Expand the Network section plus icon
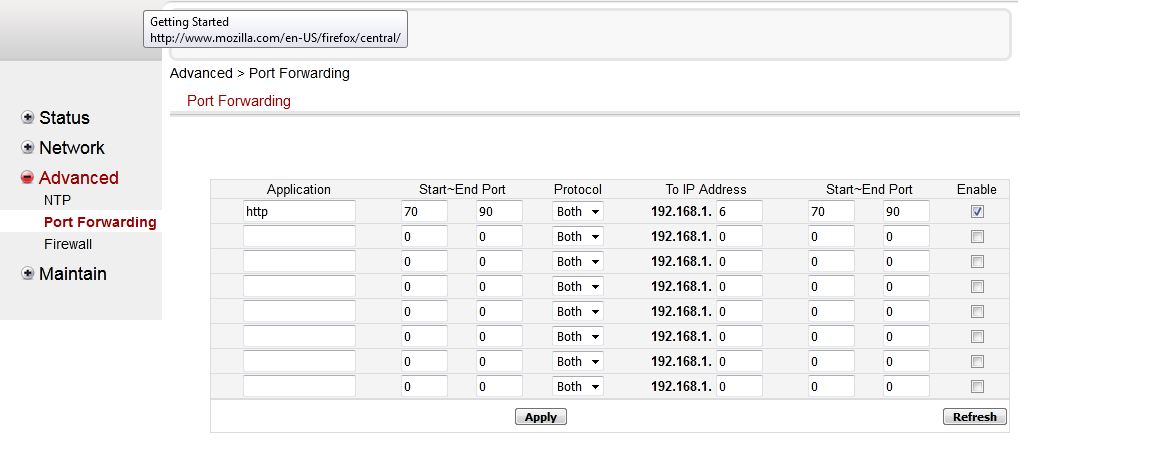 (x=28, y=148)
